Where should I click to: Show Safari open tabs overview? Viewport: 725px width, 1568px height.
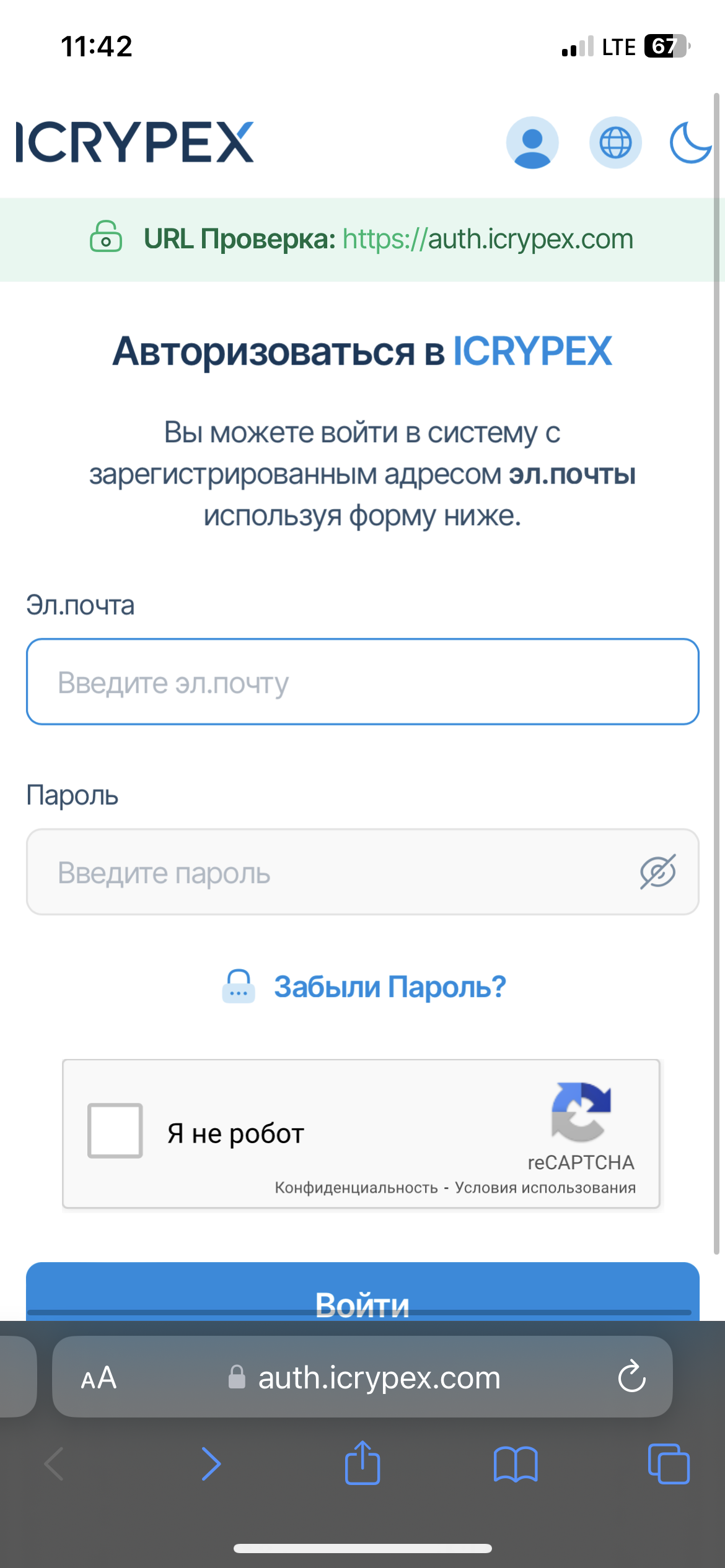(x=669, y=1464)
